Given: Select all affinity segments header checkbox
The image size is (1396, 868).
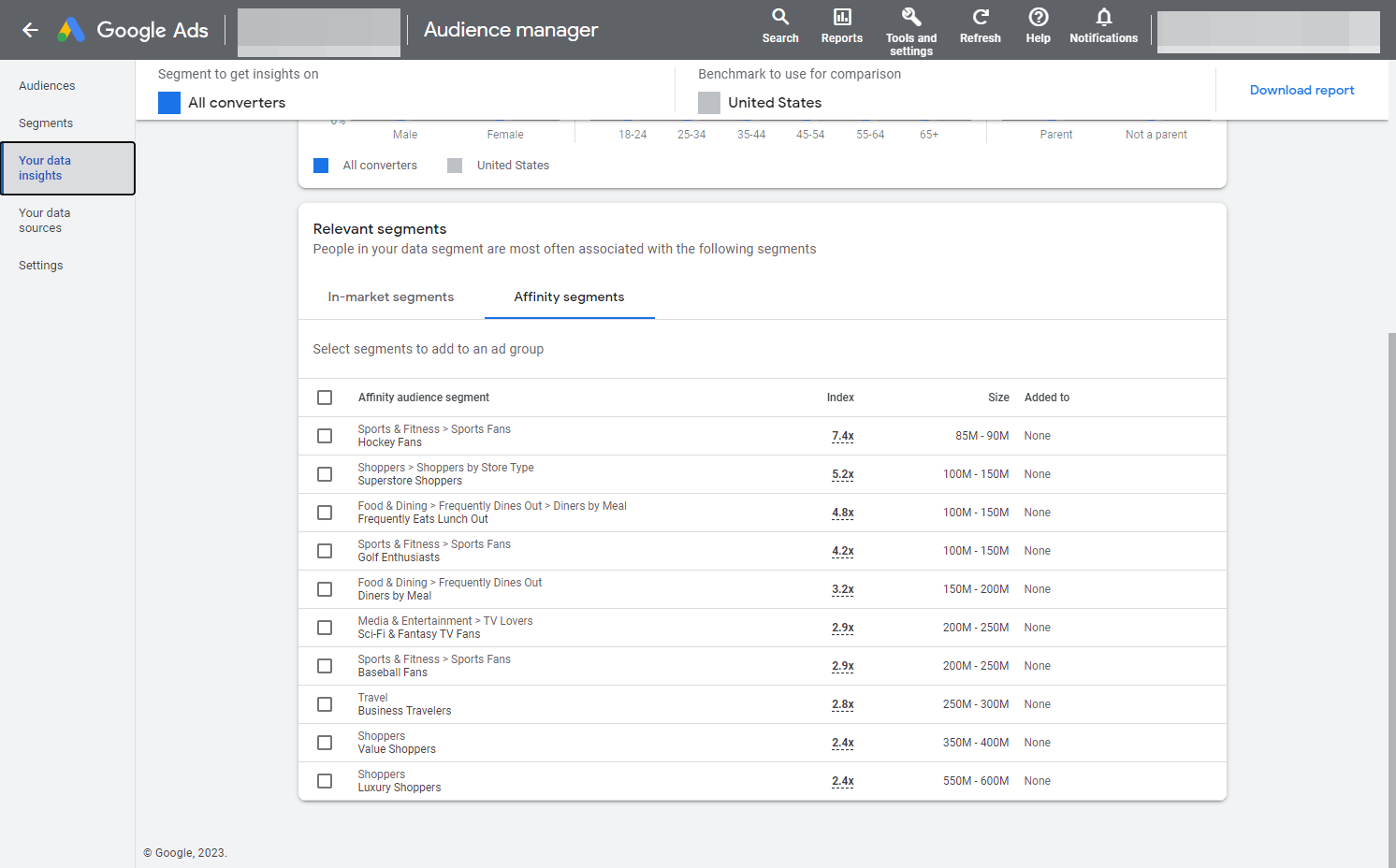Looking at the screenshot, I should 325,398.
